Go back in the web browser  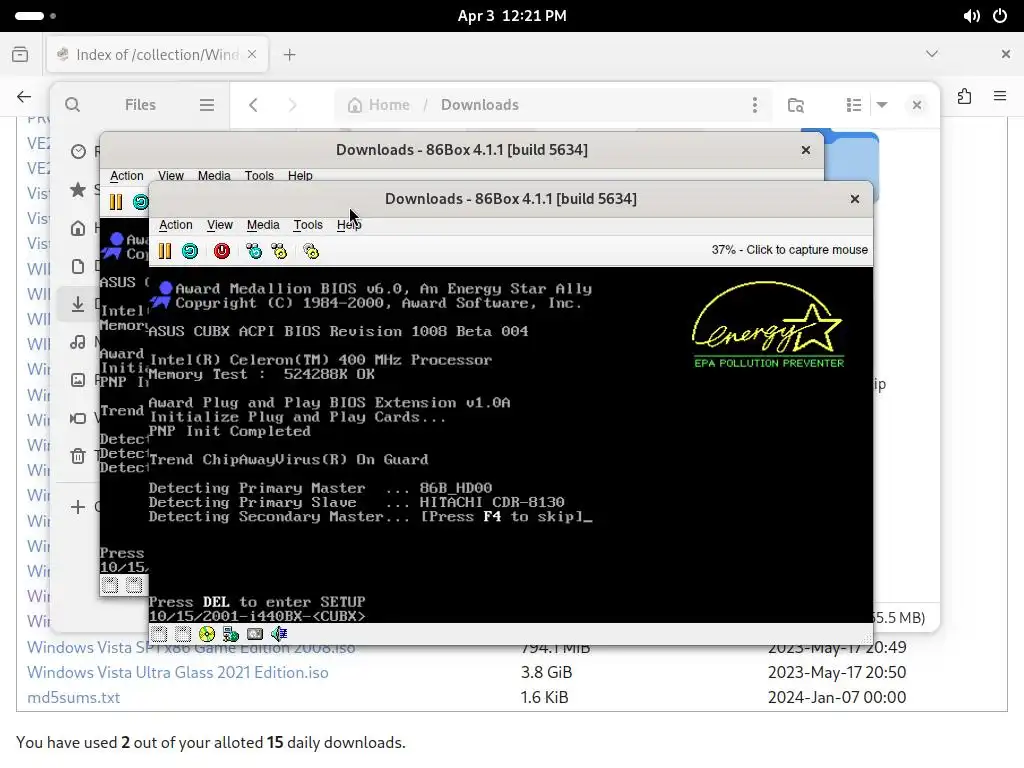click(24, 97)
